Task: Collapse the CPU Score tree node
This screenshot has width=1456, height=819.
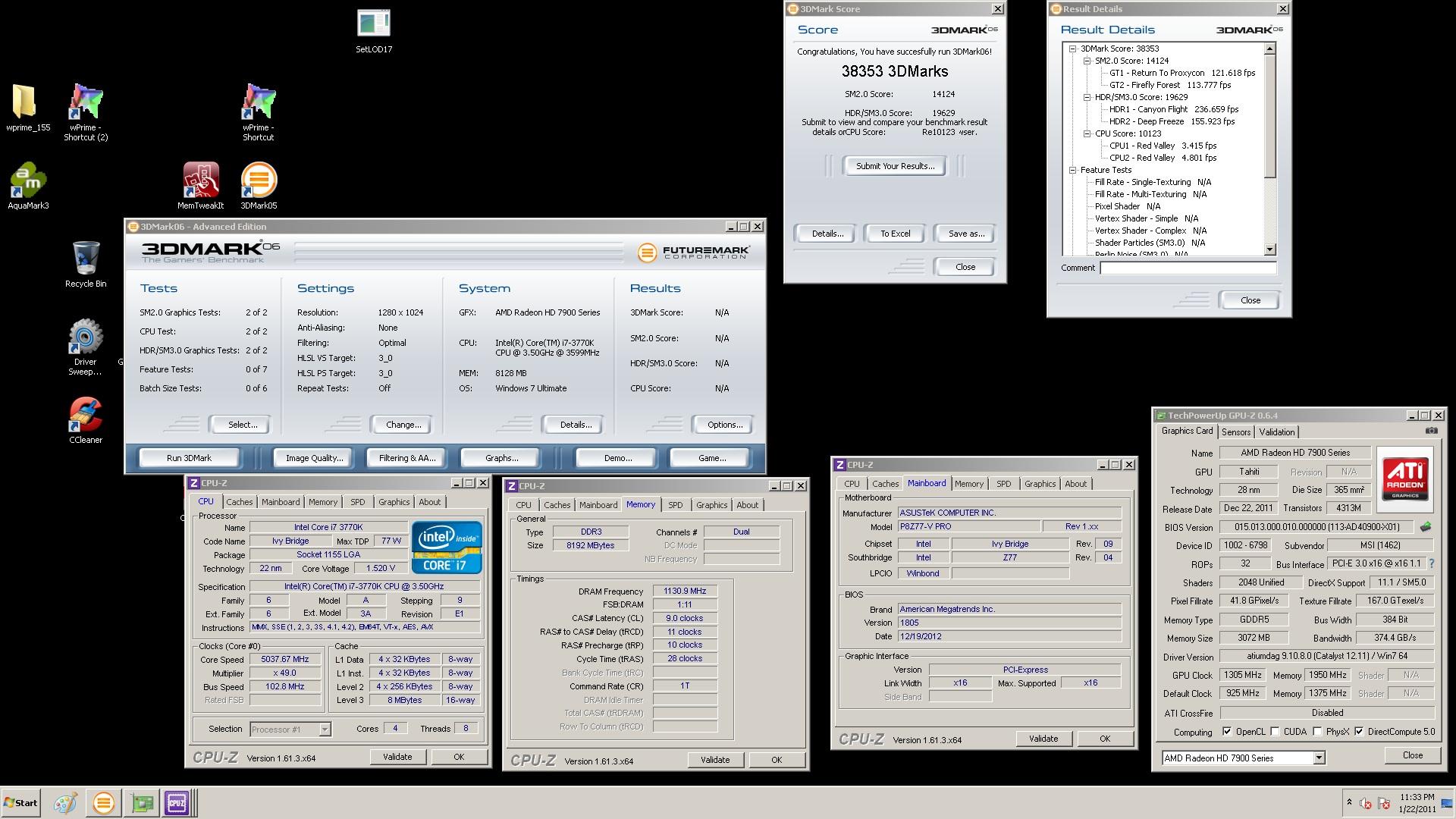Action: [1086, 133]
